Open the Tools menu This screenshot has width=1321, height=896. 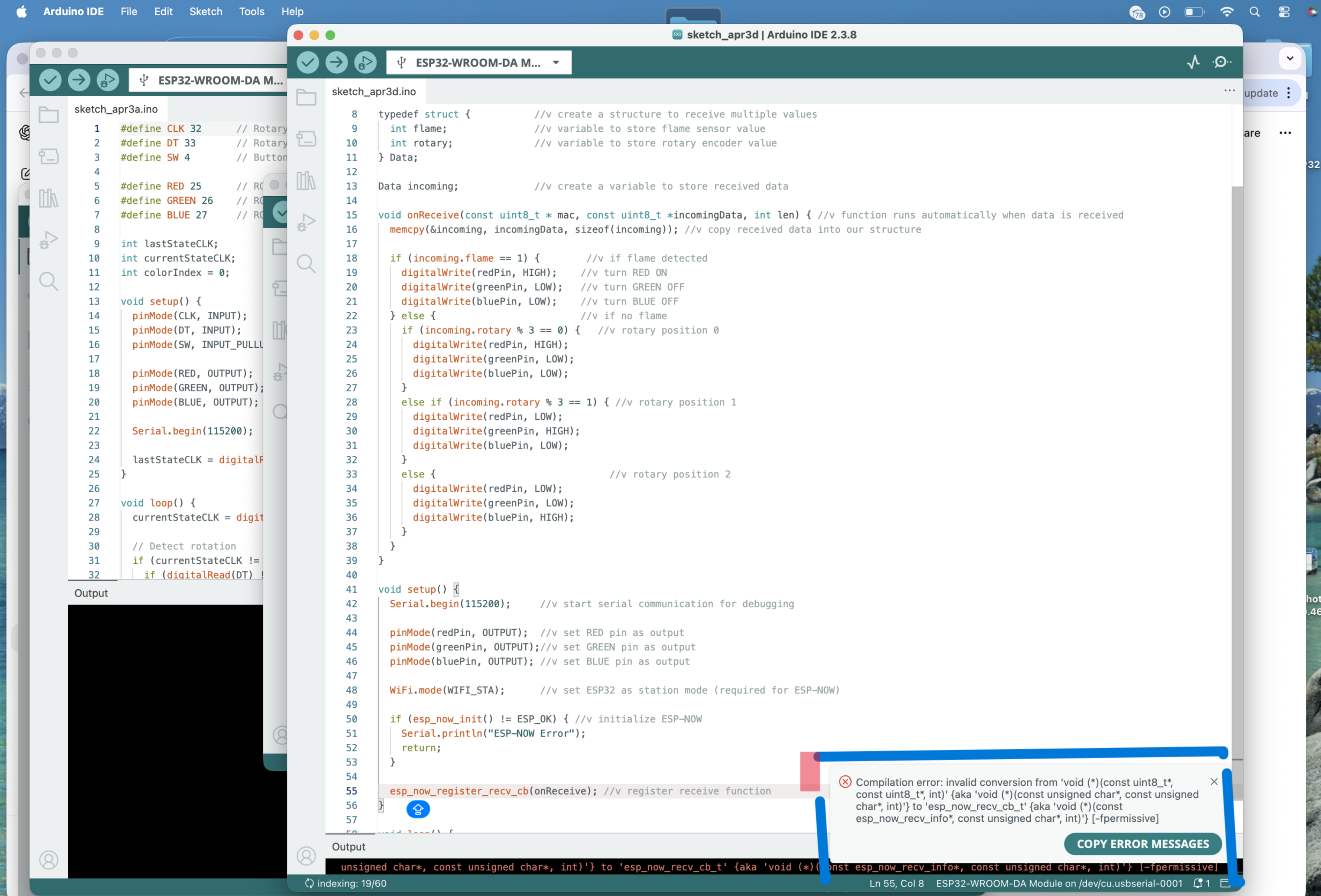pos(252,12)
